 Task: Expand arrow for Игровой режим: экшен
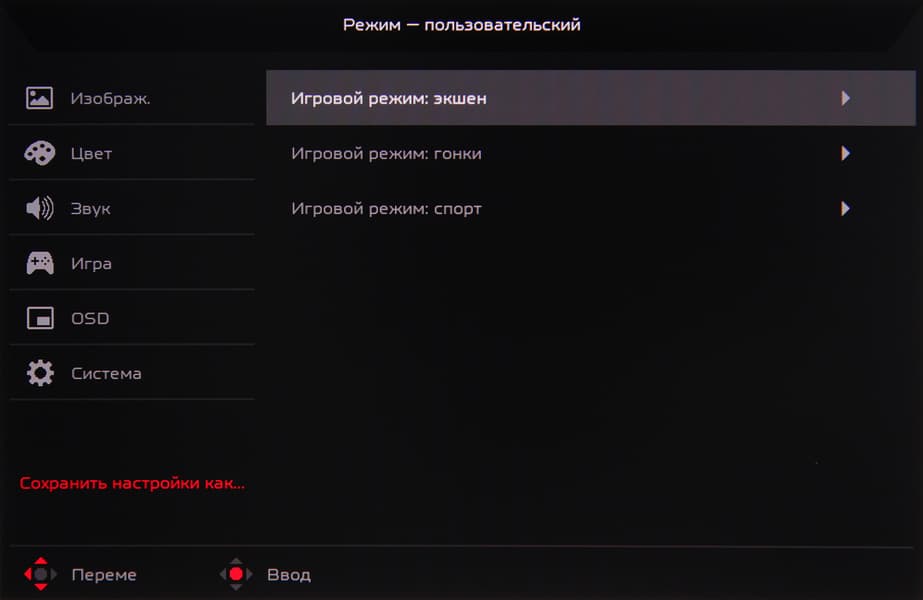click(845, 98)
